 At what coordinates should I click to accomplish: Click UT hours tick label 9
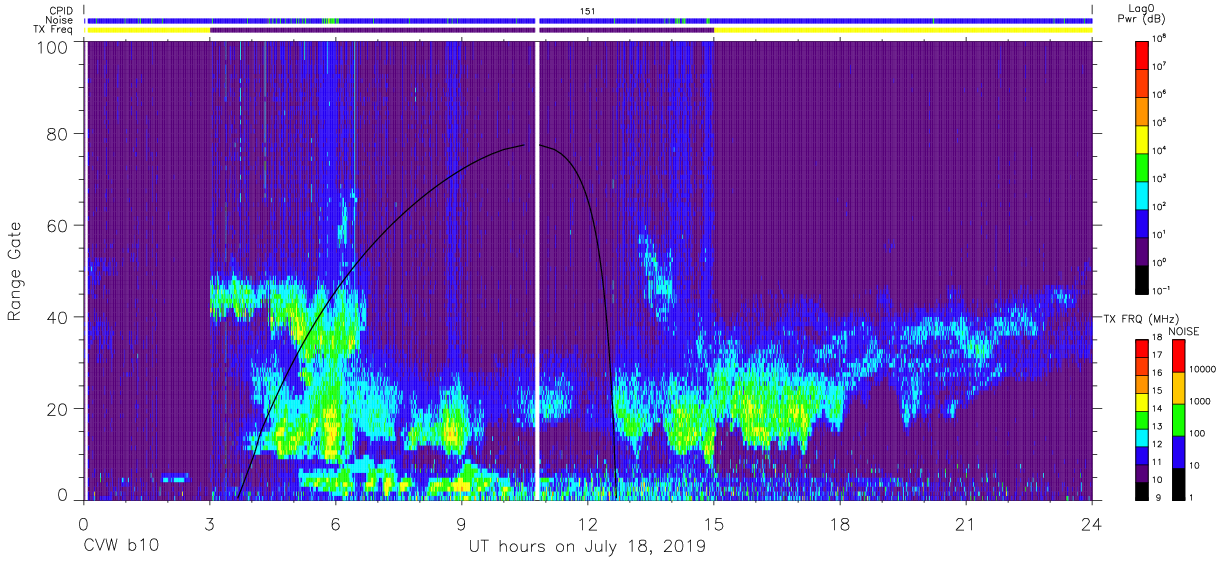tap(462, 524)
